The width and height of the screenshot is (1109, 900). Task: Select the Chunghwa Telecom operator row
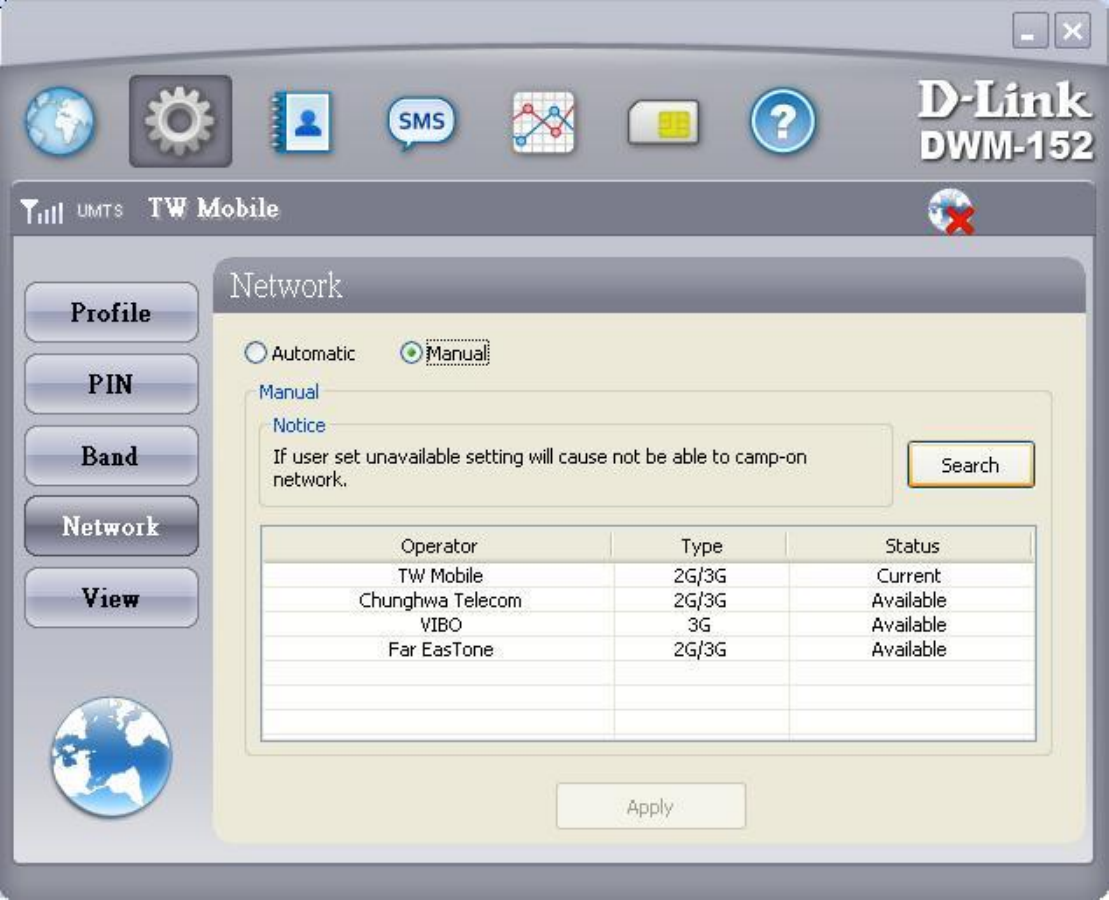648,600
